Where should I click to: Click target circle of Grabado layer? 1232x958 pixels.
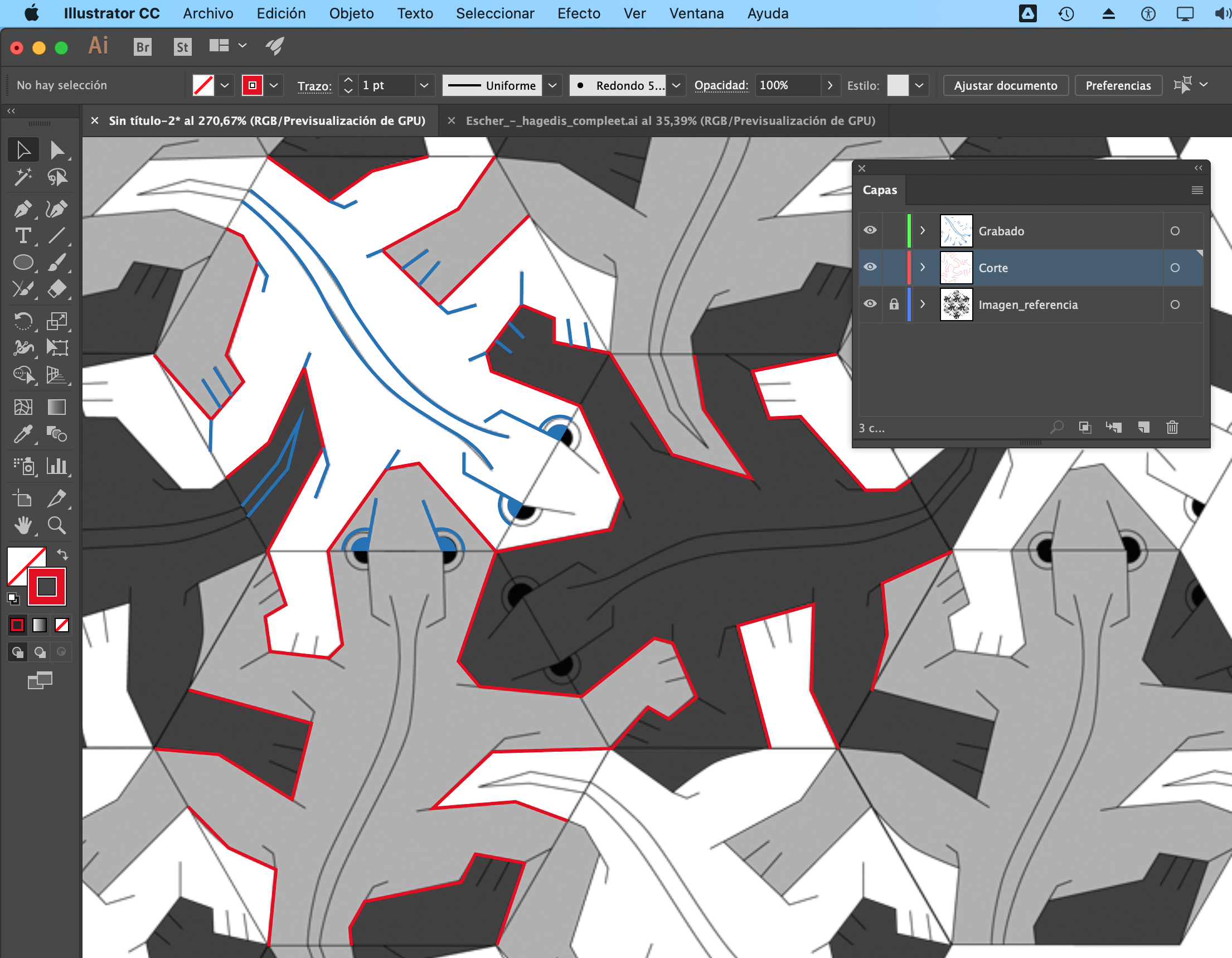point(1175,231)
